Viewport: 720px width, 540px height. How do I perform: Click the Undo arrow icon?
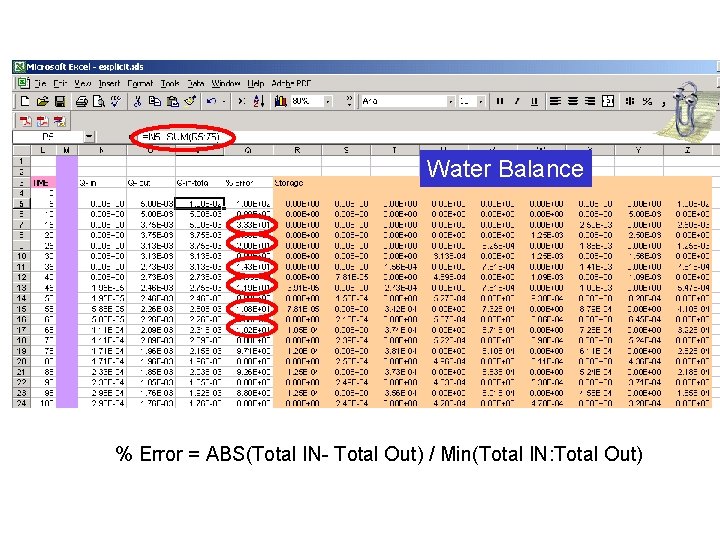(x=212, y=101)
